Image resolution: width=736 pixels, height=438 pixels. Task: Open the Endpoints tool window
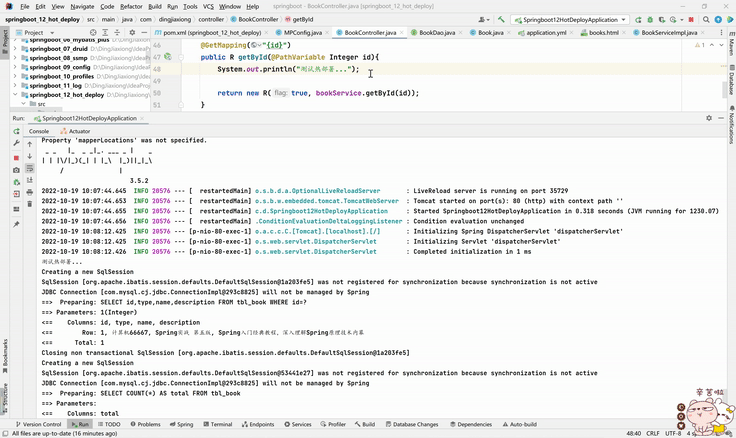pos(258,424)
